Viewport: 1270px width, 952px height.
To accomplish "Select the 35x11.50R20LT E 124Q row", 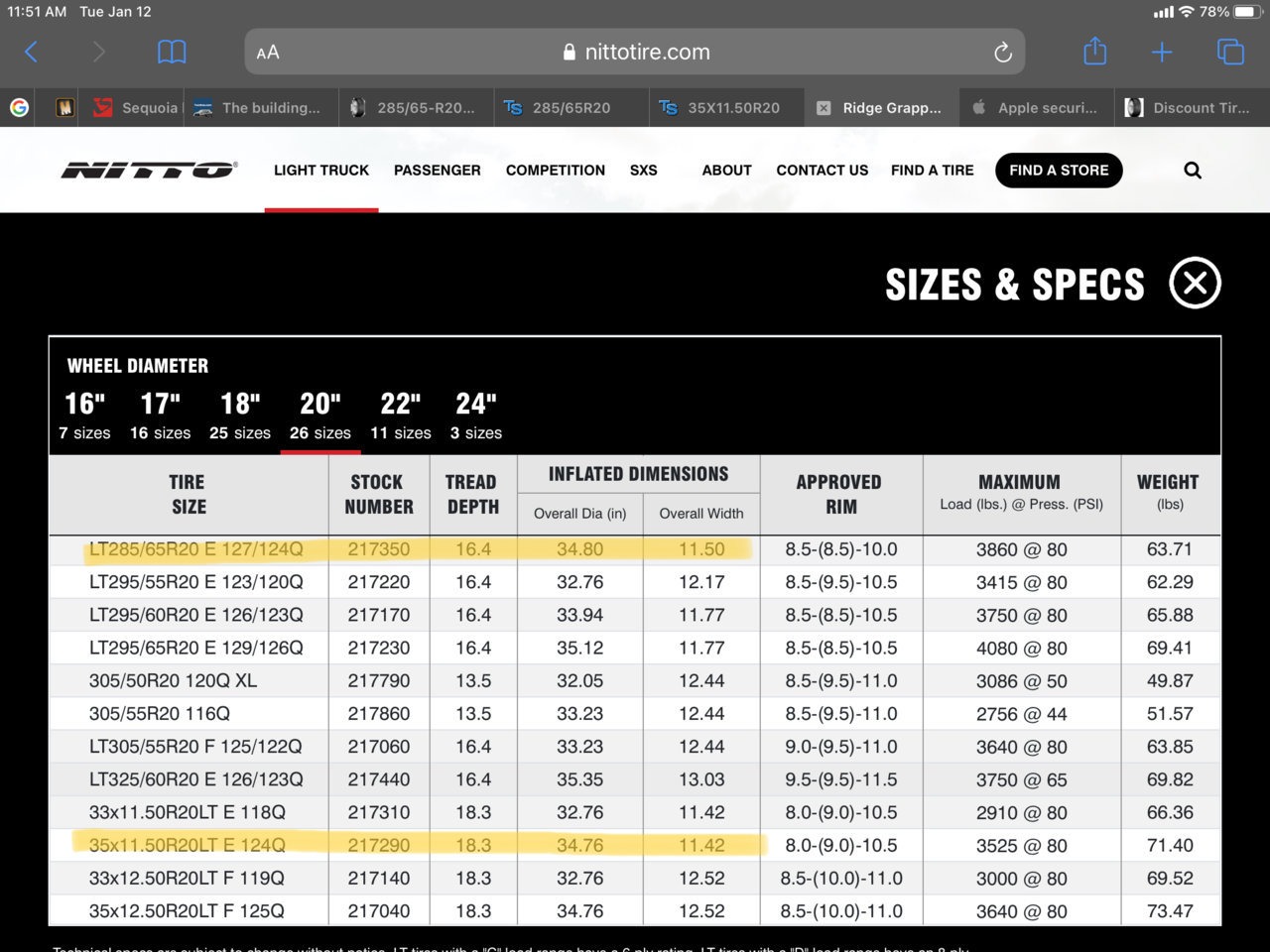I will (x=635, y=845).
